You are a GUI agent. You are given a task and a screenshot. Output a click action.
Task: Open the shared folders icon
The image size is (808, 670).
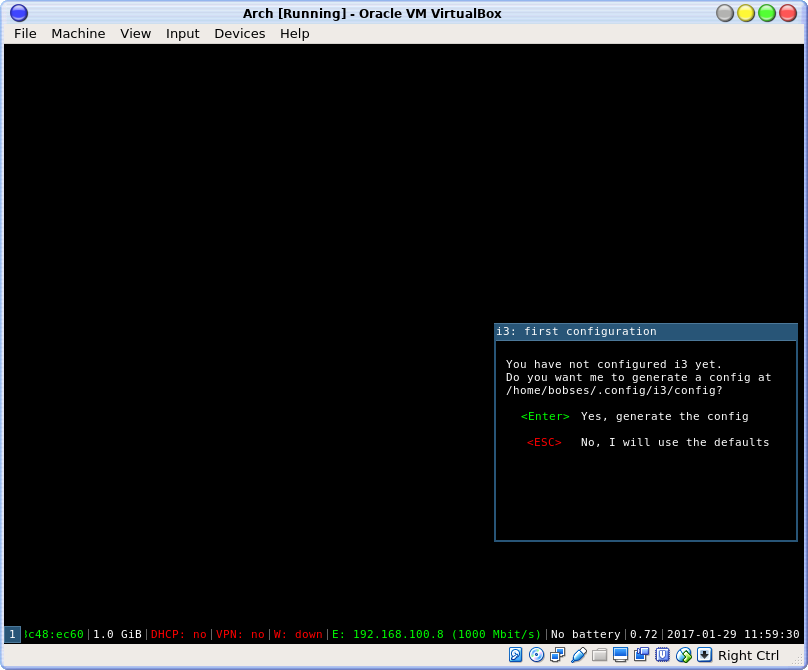[x=599, y=655]
